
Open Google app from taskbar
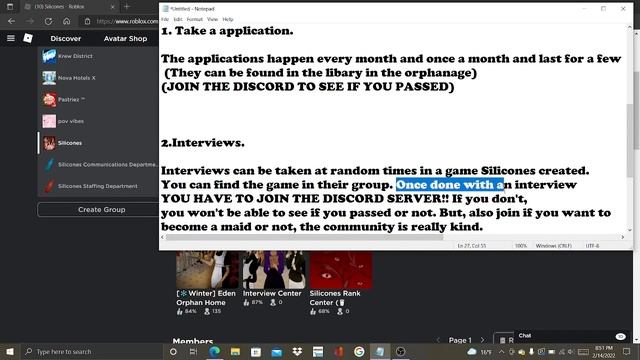pos(359,351)
